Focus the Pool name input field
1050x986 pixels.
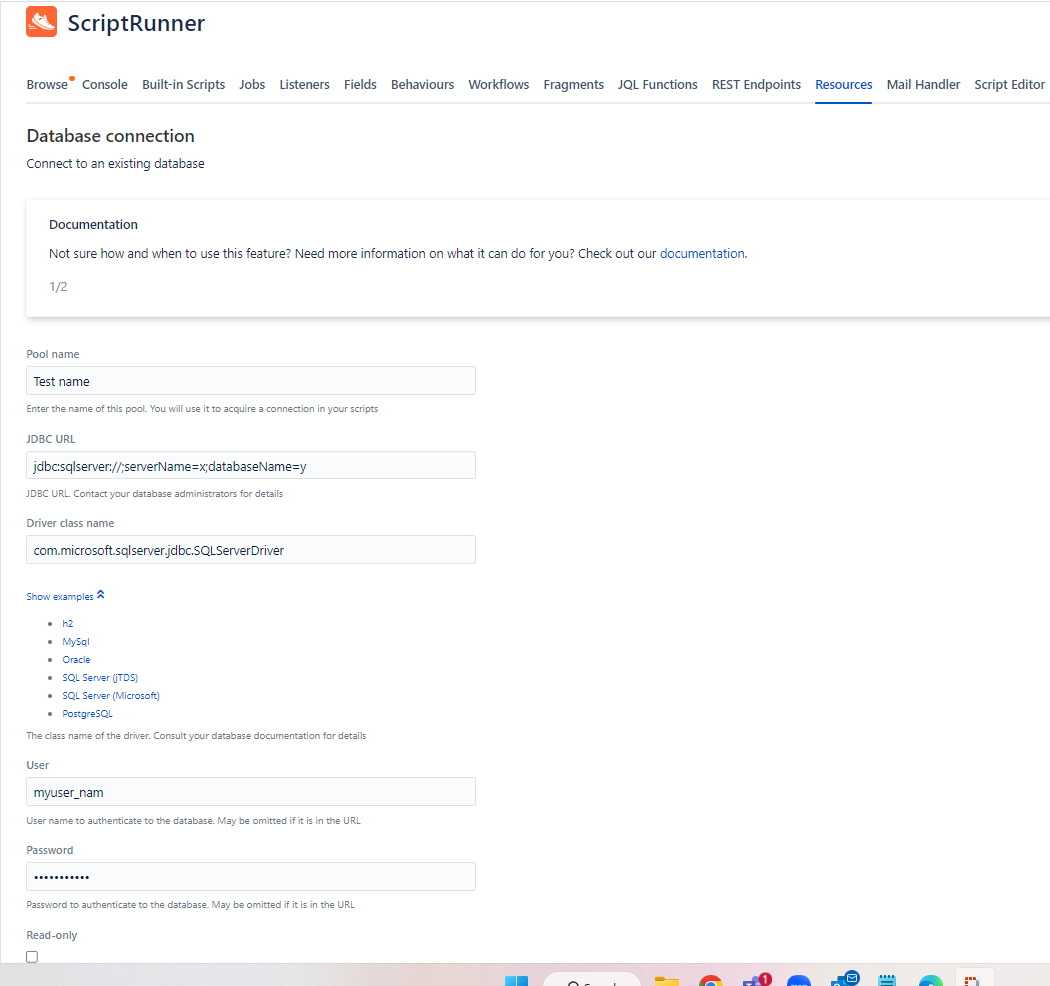250,380
